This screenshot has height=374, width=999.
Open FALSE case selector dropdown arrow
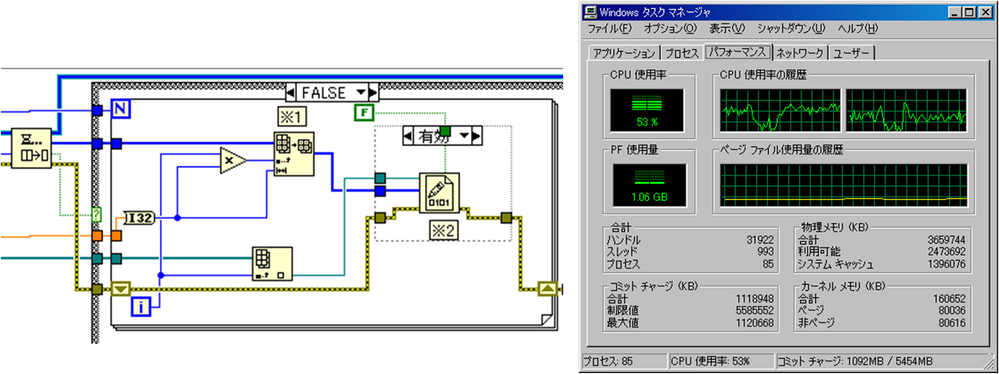pos(361,91)
